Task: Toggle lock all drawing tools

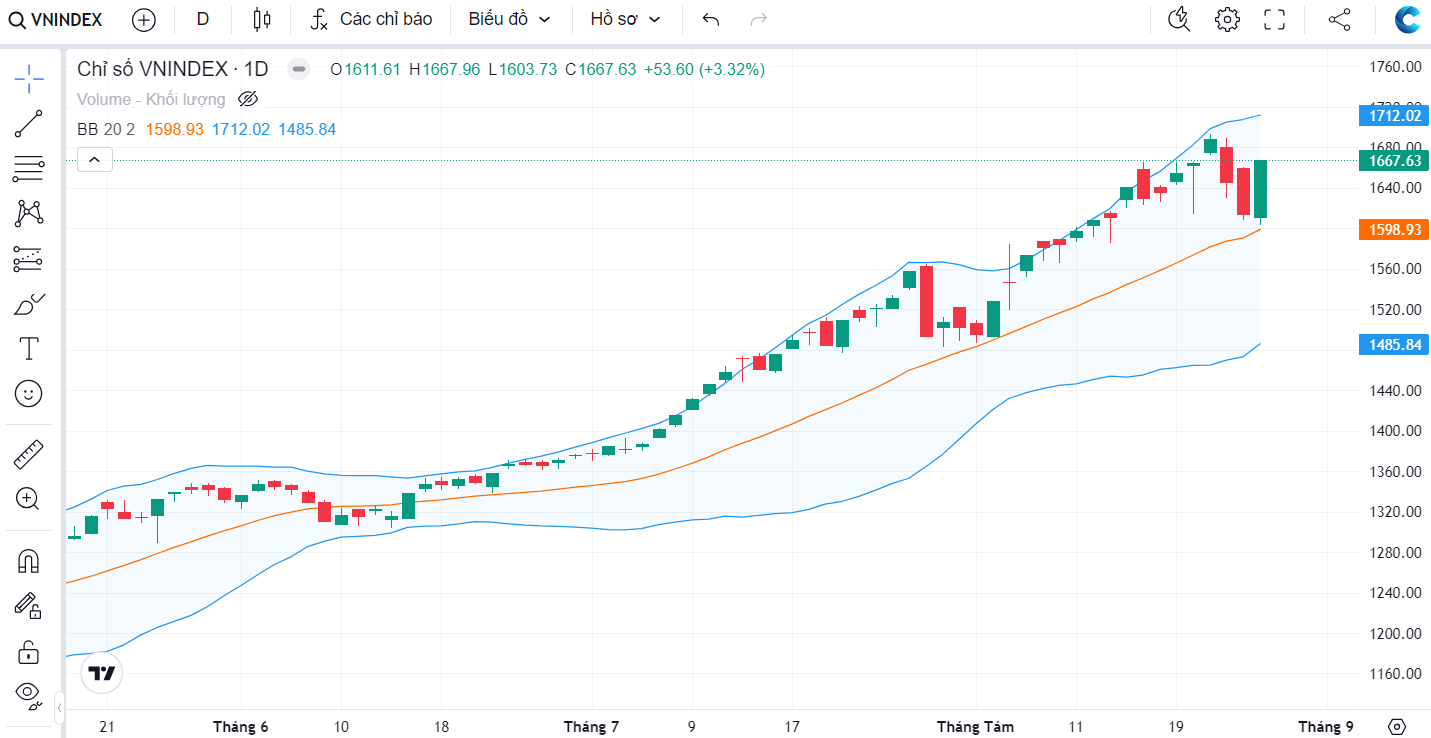Action: click(x=29, y=653)
